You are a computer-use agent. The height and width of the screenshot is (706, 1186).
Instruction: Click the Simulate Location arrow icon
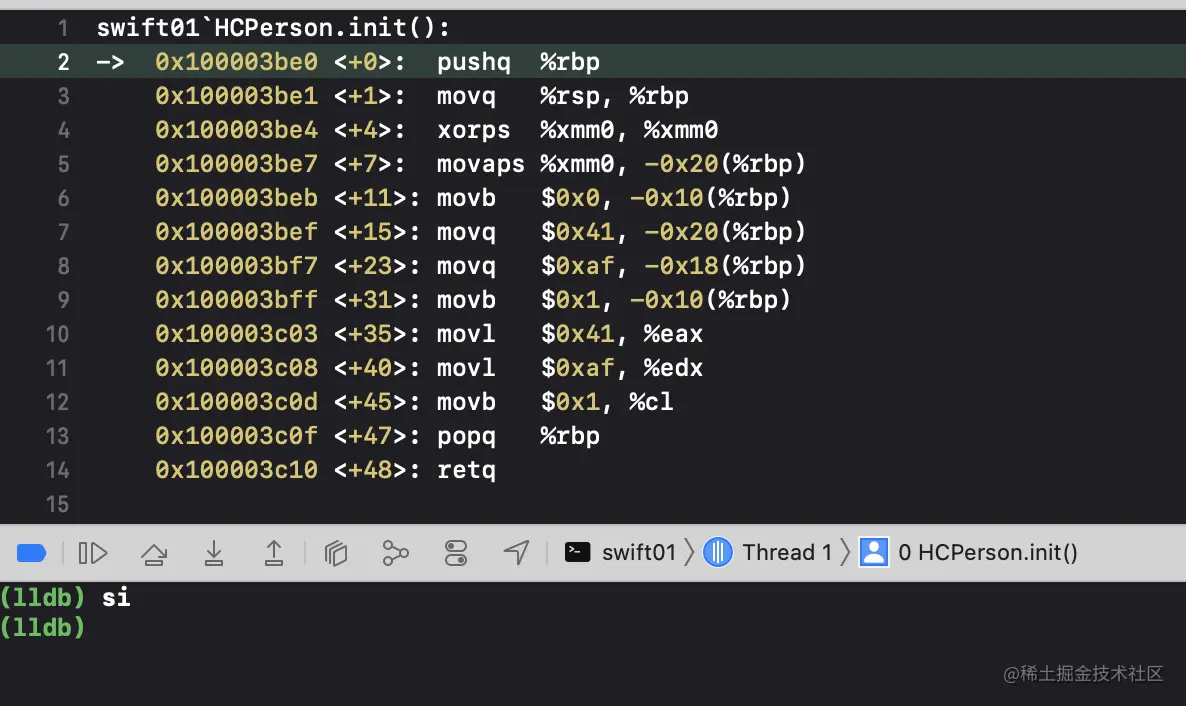(516, 552)
